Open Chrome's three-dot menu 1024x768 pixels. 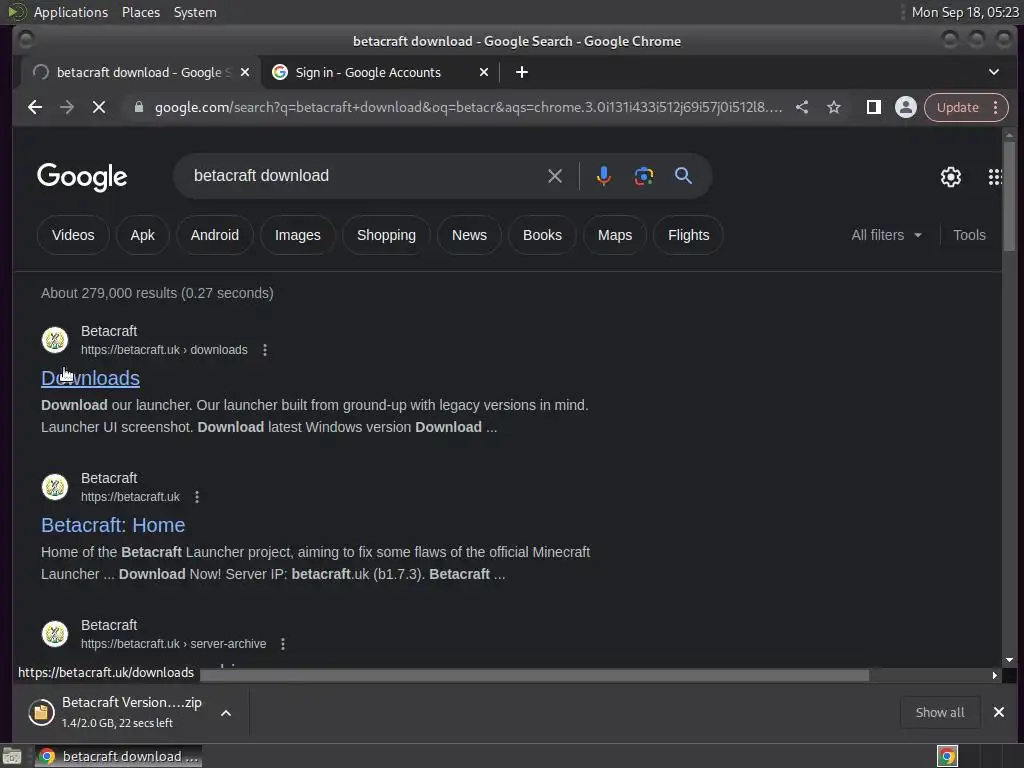[x=995, y=107]
